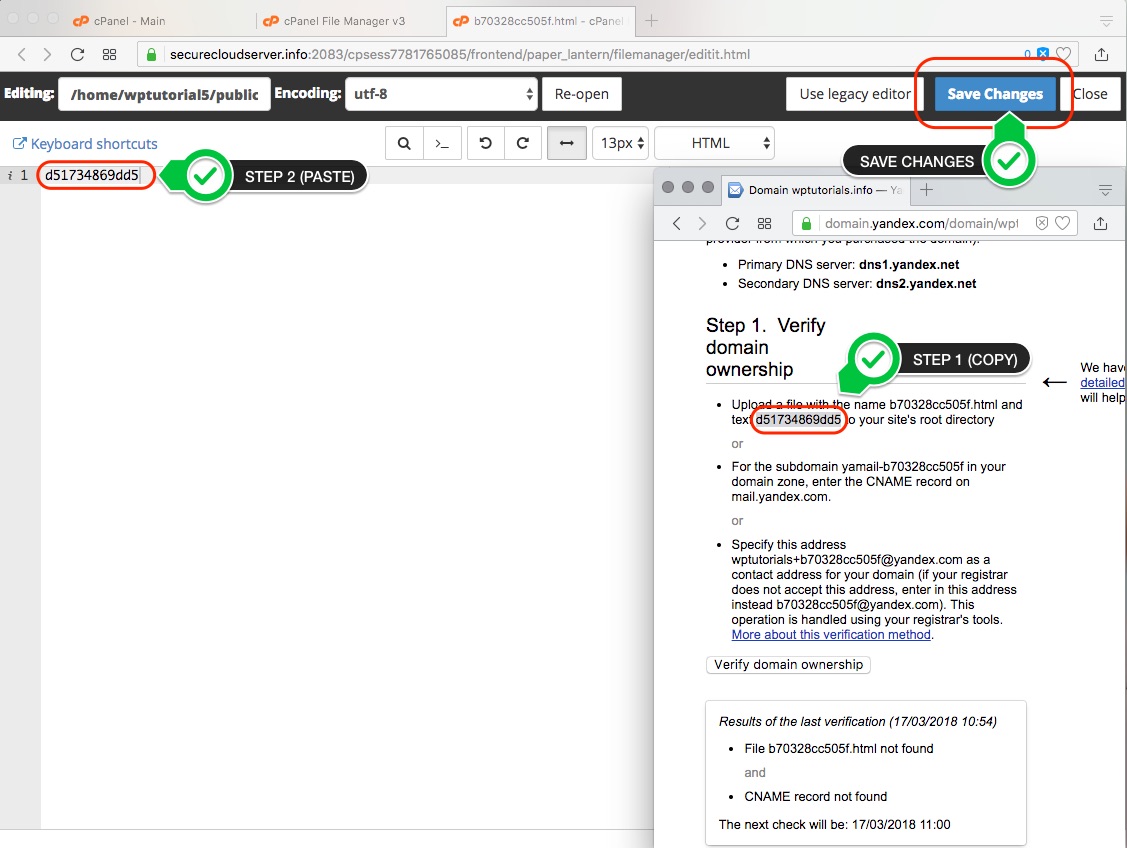Click the Use legacy editor button
This screenshot has height=848, width=1127.
pyautogui.click(x=855, y=94)
